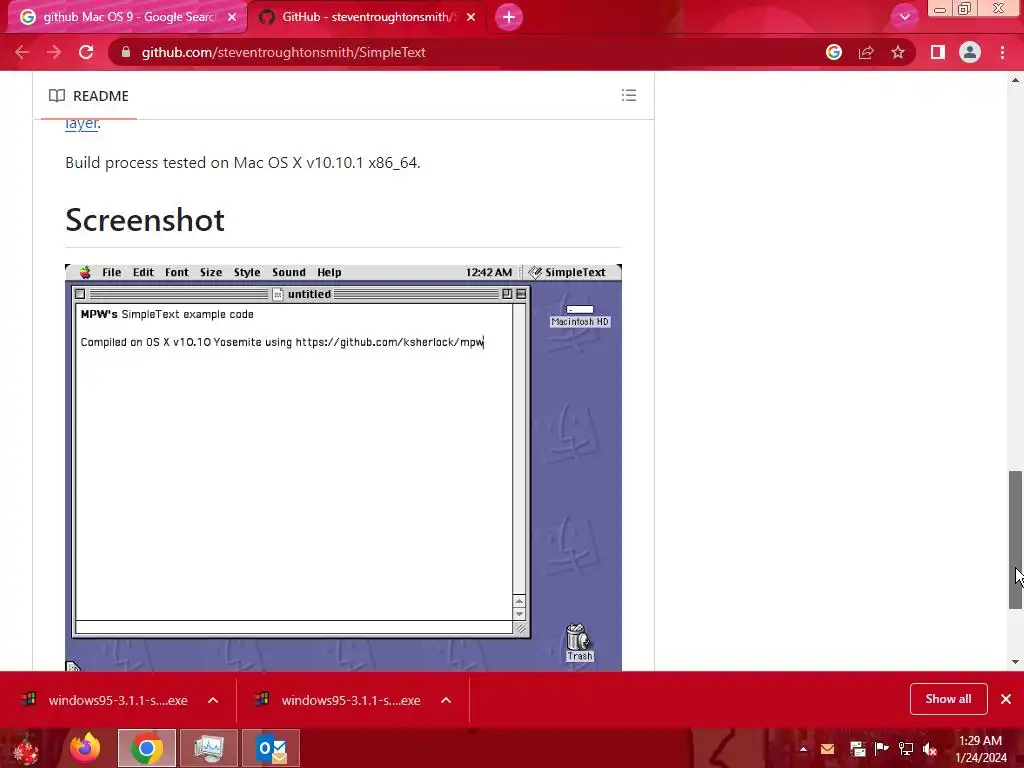Click the address bar URL
The width and height of the screenshot is (1024, 768).
(283, 52)
